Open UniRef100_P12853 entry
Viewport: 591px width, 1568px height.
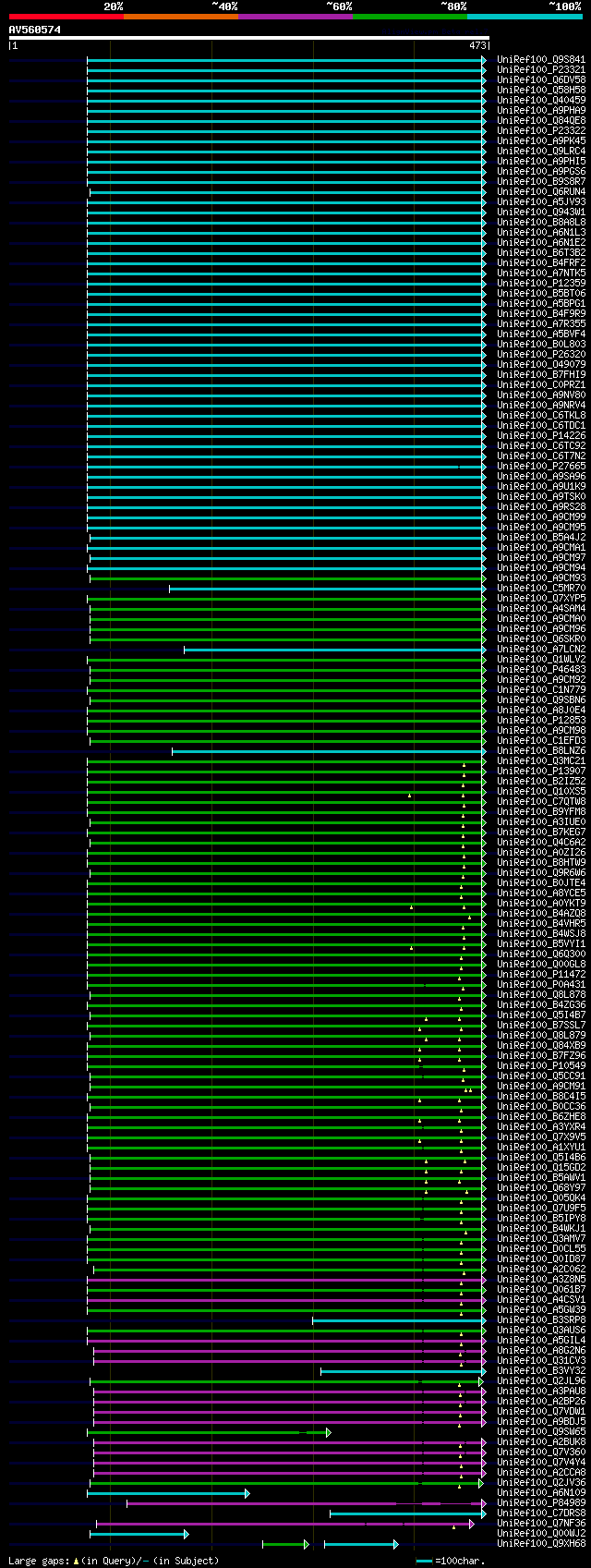(x=541, y=720)
